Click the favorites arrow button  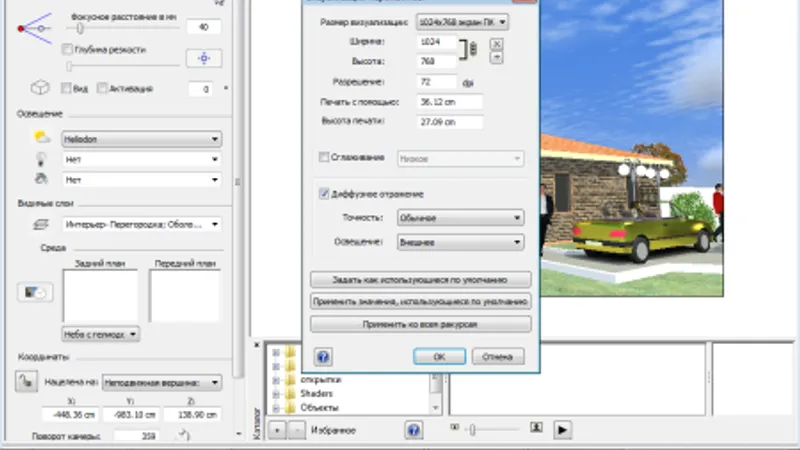pyautogui.click(x=277, y=430)
